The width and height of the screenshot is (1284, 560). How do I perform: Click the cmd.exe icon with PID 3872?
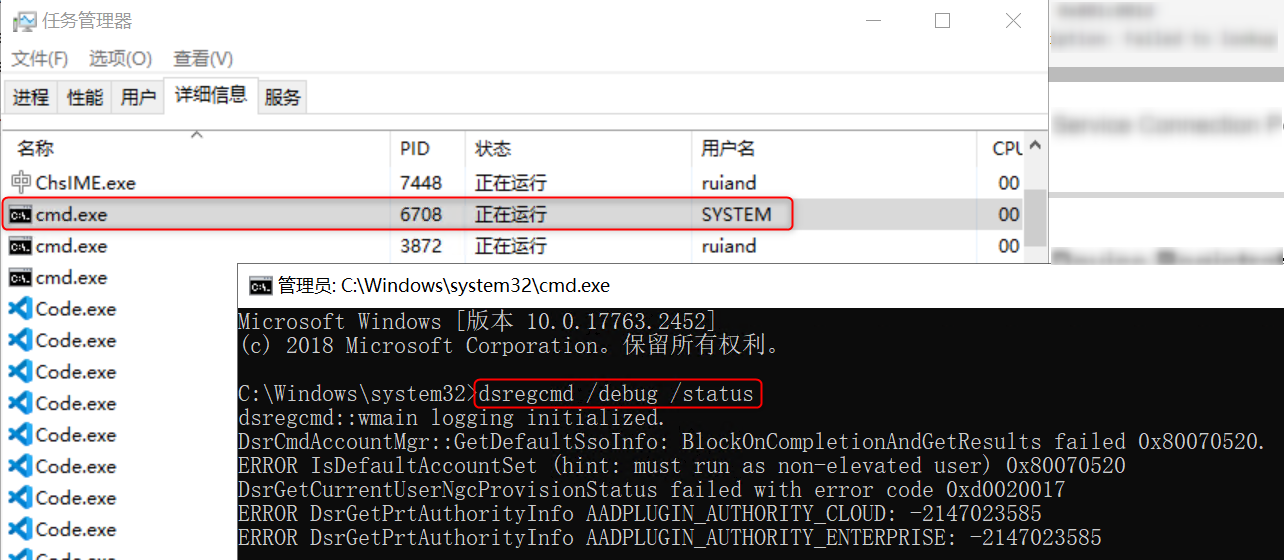pyautogui.click(x=20, y=246)
